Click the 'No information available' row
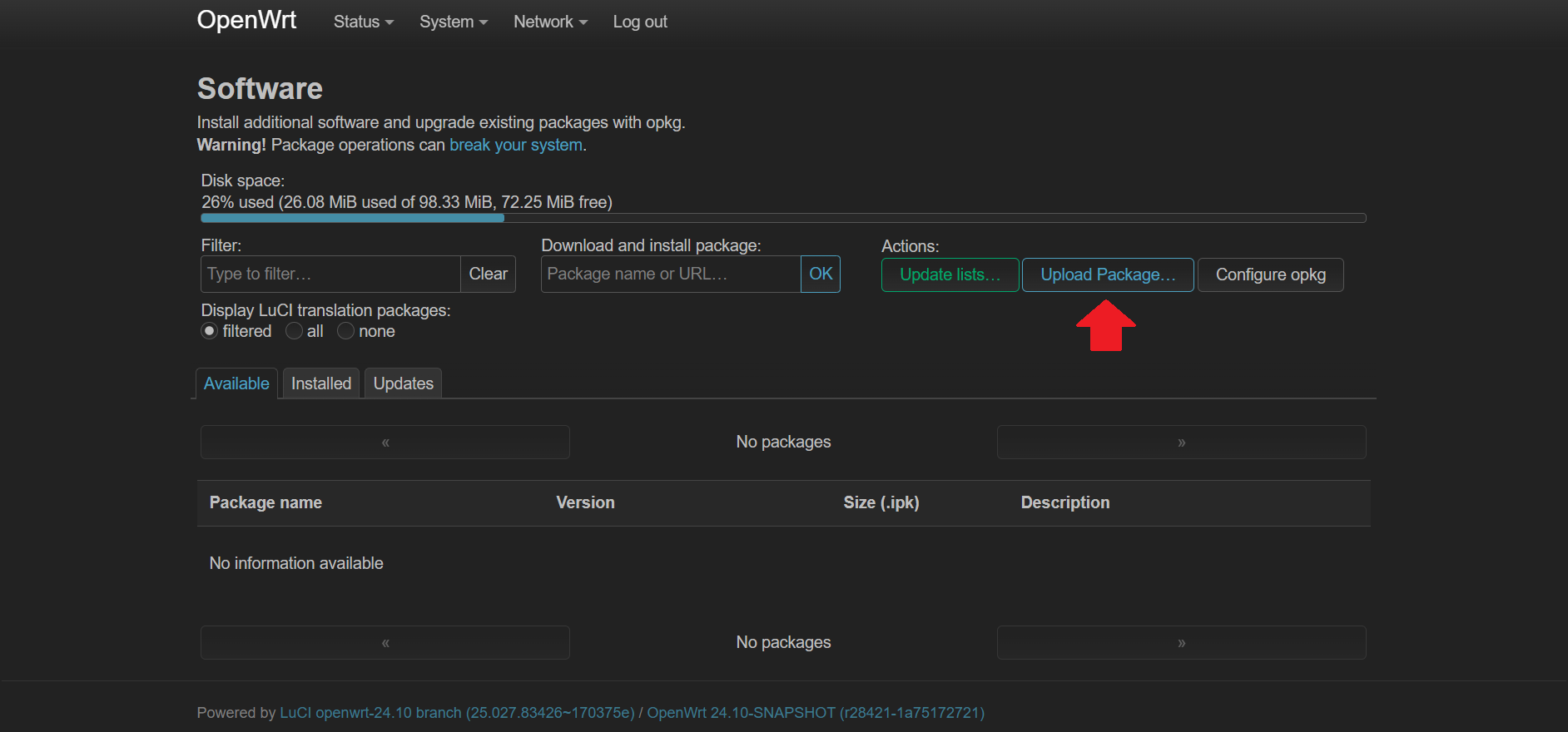The height and width of the screenshot is (732, 1568). coord(783,563)
